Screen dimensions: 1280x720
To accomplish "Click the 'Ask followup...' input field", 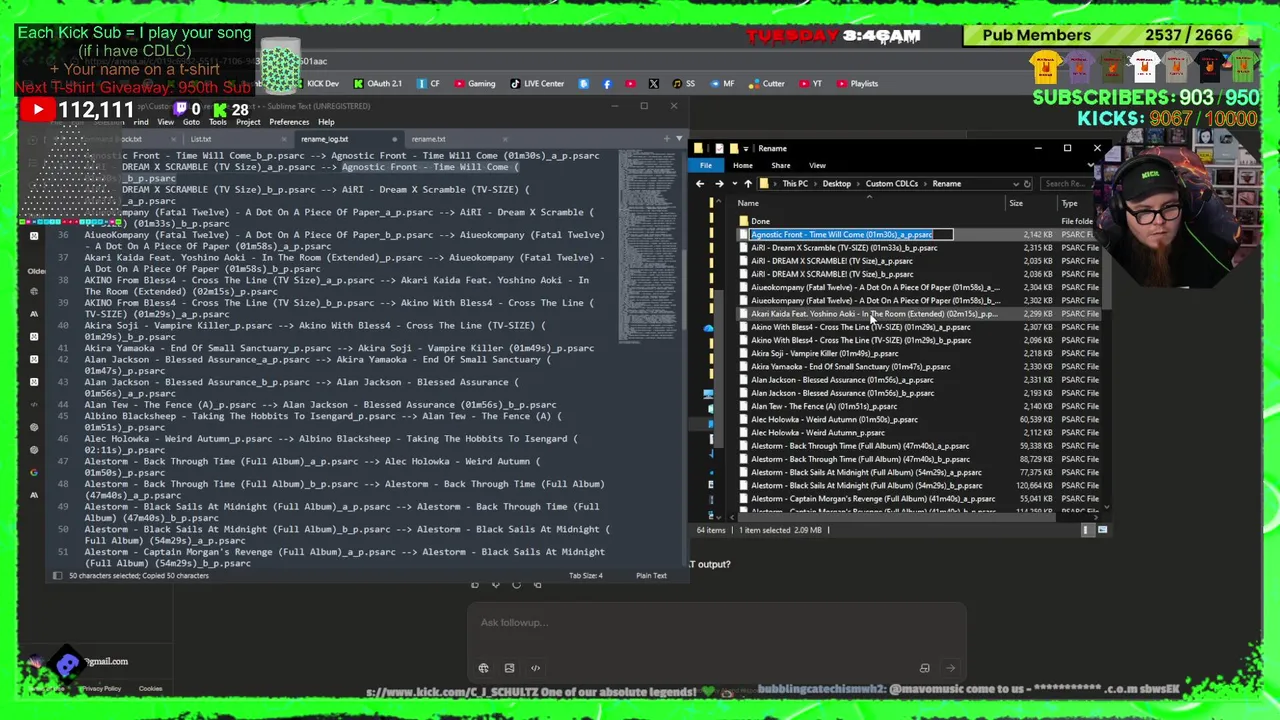I will (716, 623).
